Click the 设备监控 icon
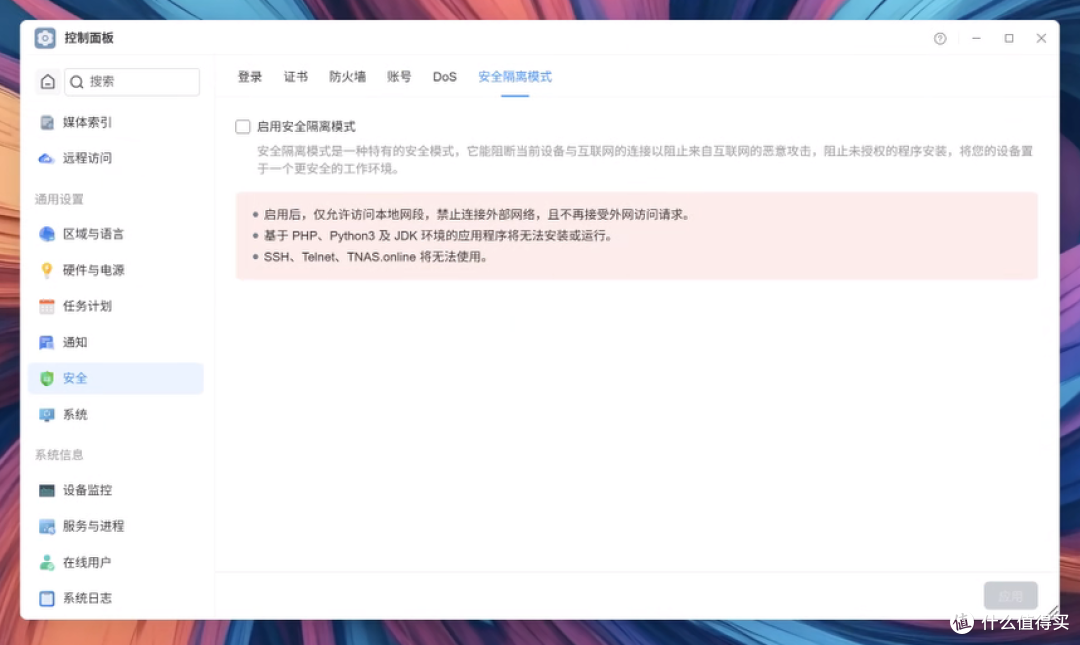Viewport: 1080px width, 645px height. 47,491
